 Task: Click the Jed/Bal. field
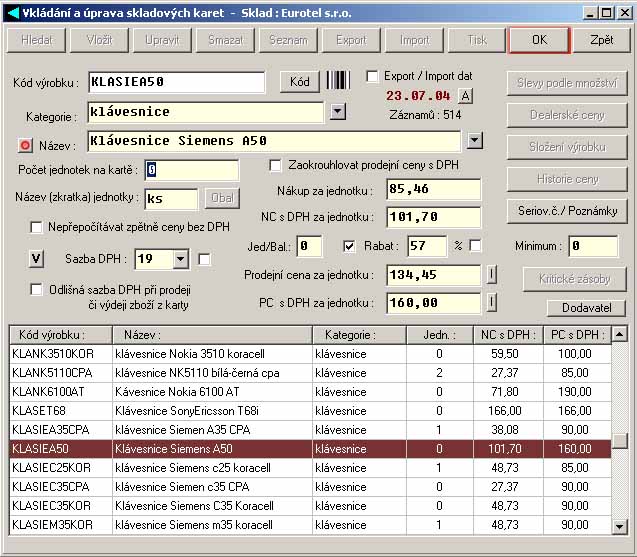tap(309, 246)
